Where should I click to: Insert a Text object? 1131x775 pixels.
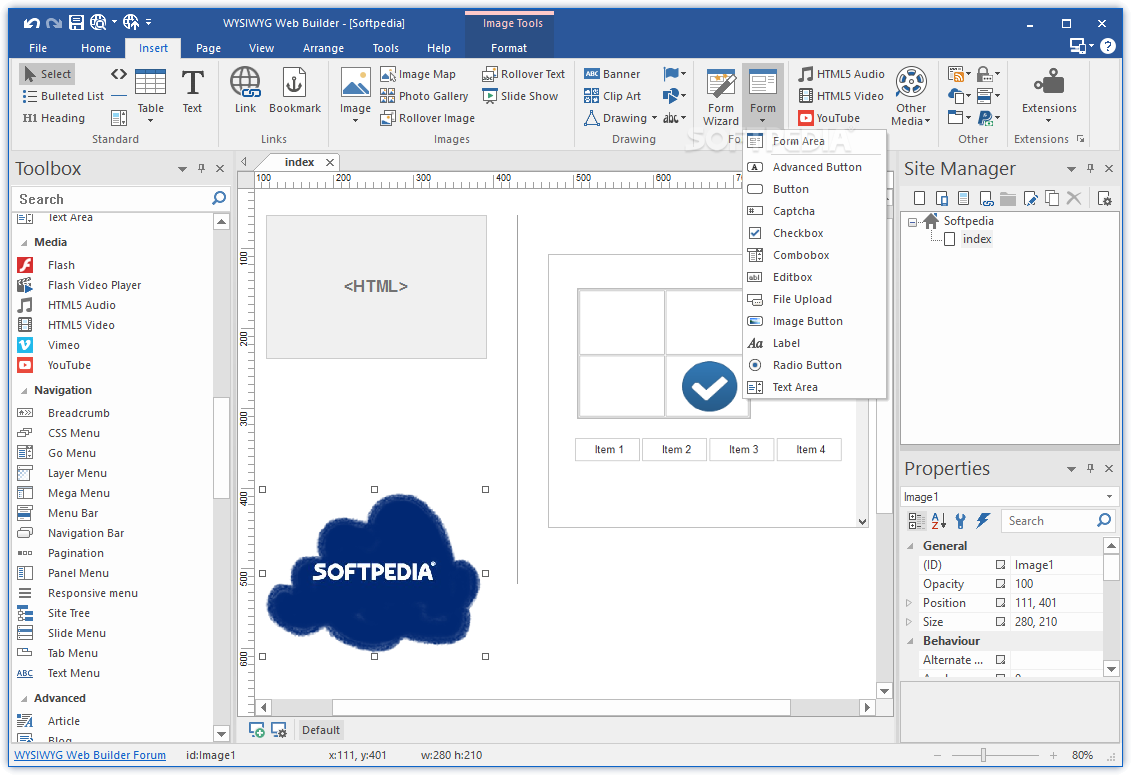(x=192, y=91)
